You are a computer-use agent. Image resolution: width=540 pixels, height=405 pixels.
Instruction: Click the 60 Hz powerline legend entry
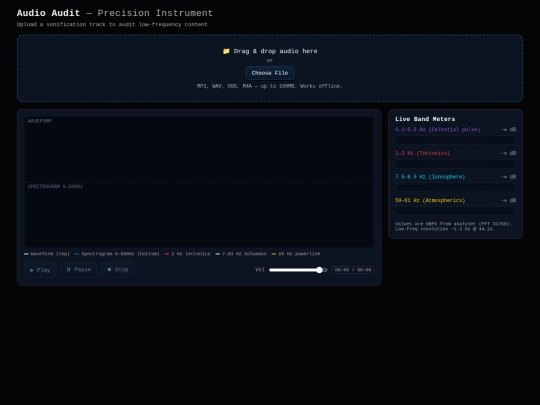coord(296,254)
